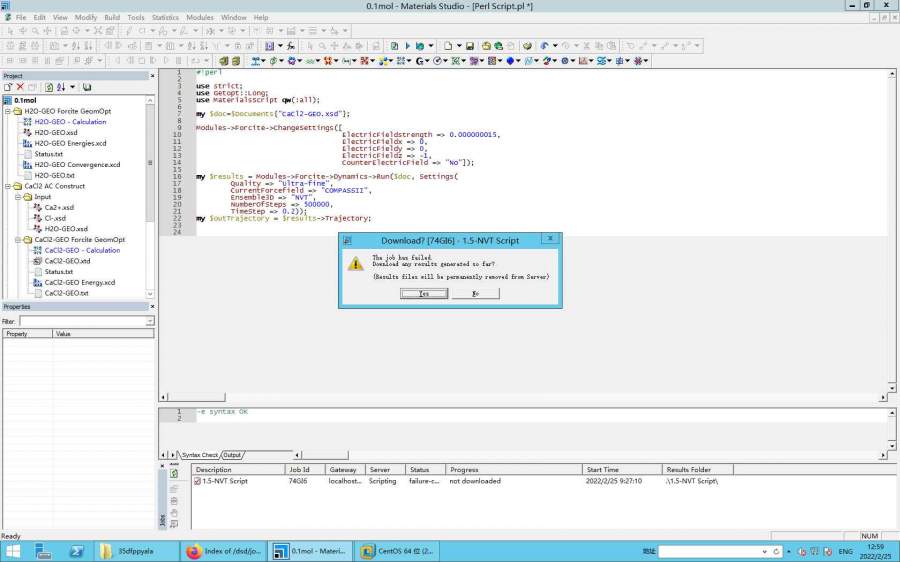Click the Save icon in toolbar
This screenshot has height=562, width=900.
pyautogui.click(x=471, y=46)
